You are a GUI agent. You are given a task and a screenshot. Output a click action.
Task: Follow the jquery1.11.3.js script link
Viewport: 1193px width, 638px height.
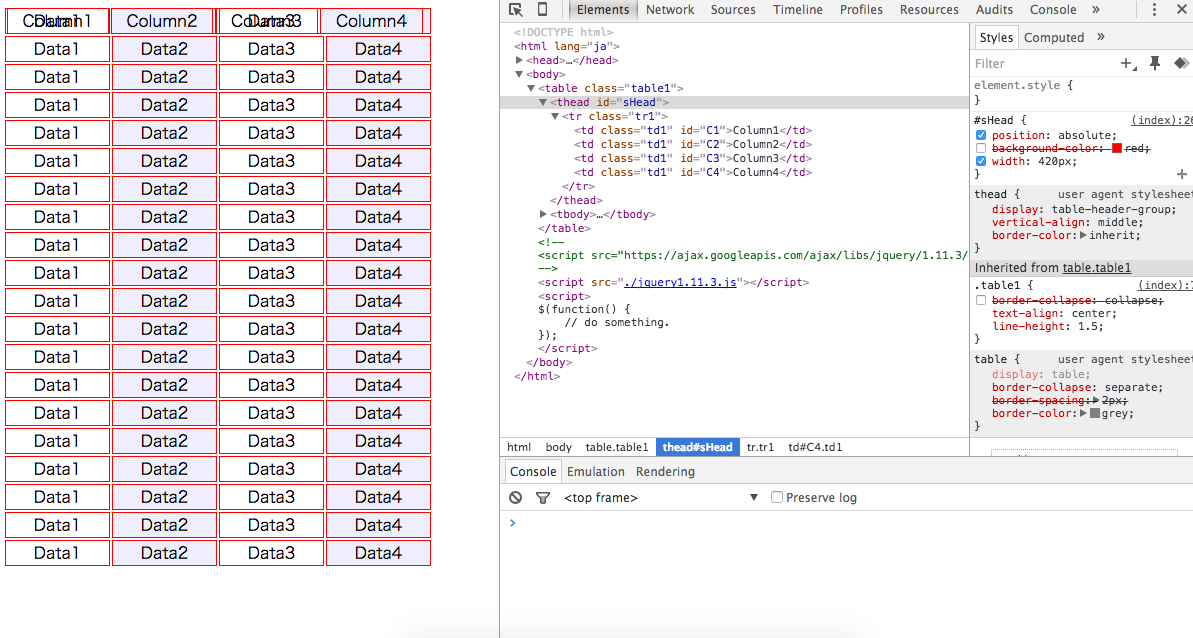[680, 283]
